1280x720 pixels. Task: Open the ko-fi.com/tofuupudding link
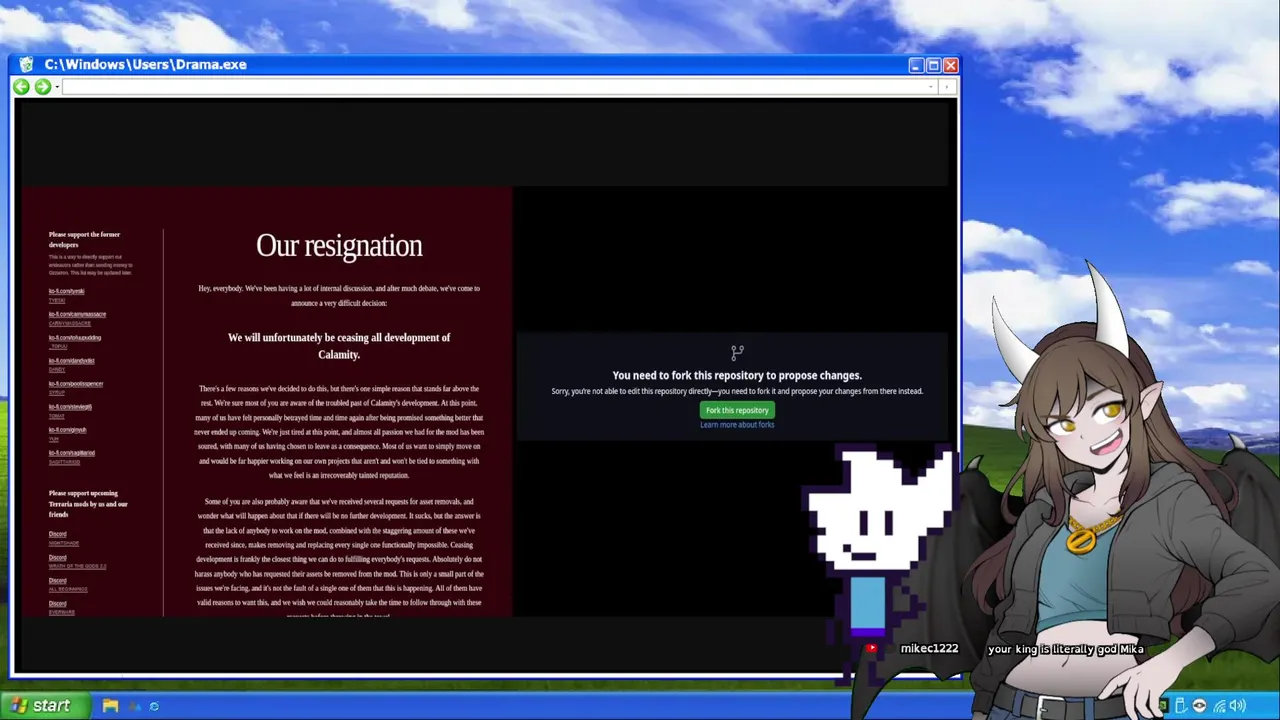tap(75, 337)
